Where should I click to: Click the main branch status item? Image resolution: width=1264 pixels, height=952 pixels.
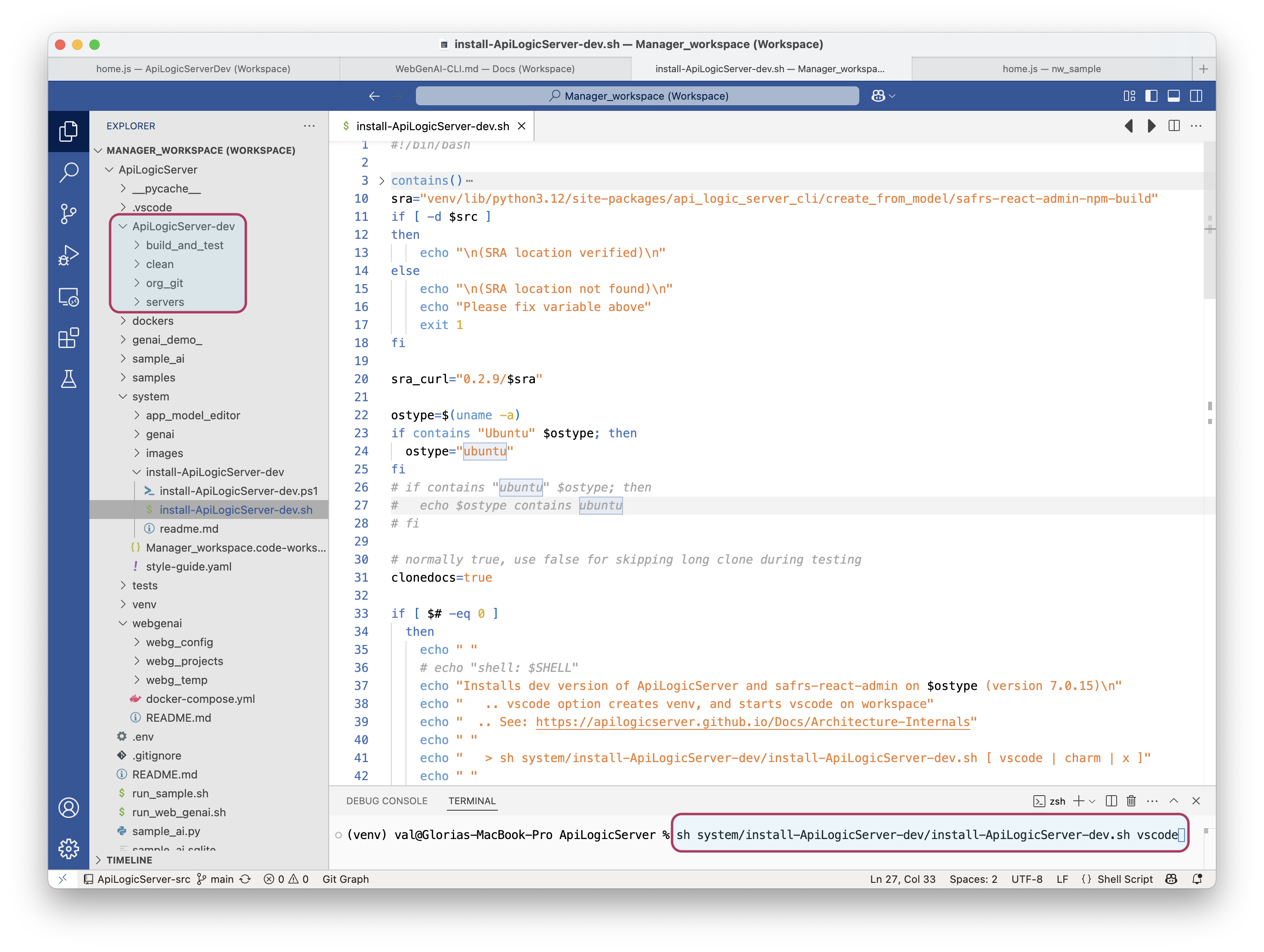point(215,879)
